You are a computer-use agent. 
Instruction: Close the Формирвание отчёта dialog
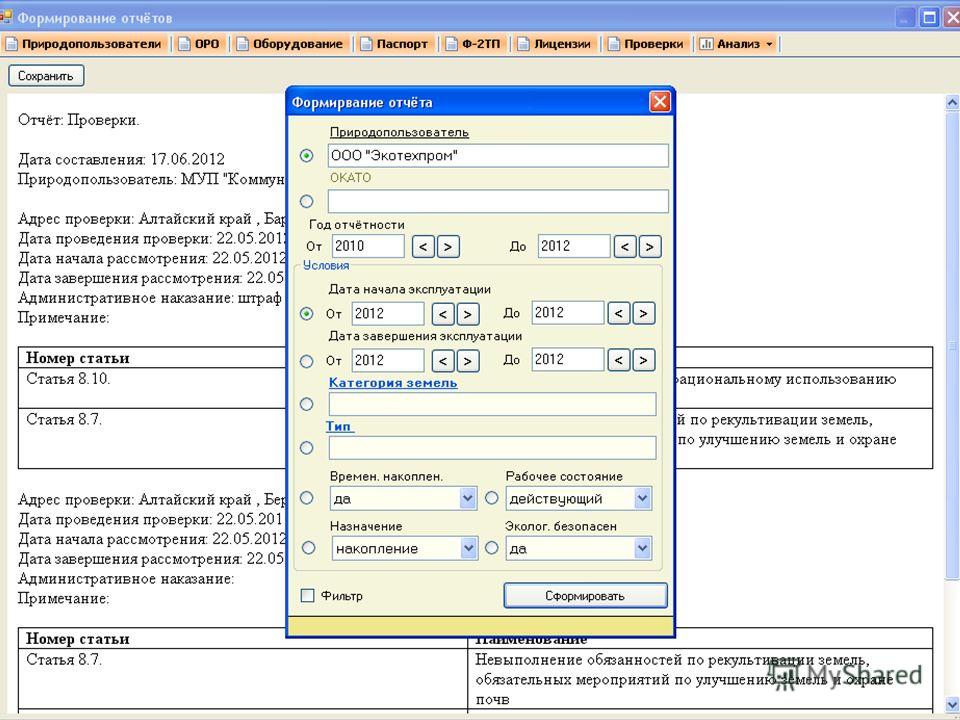(x=659, y=102)
